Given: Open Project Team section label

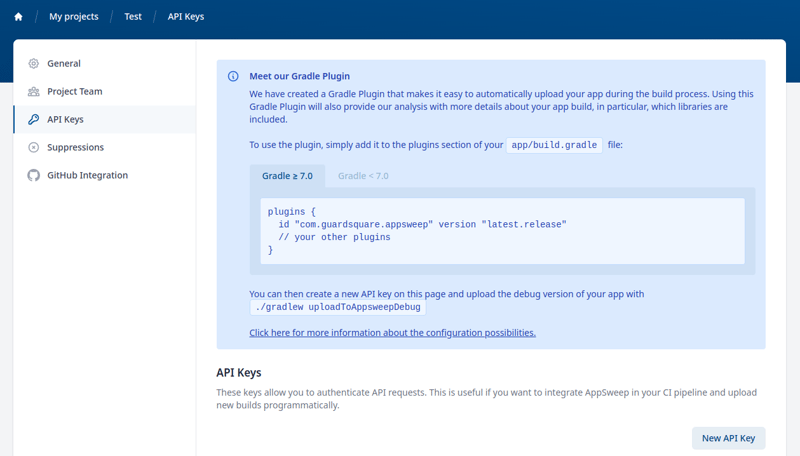Looking at the screenshot, I should click(74, 91).
